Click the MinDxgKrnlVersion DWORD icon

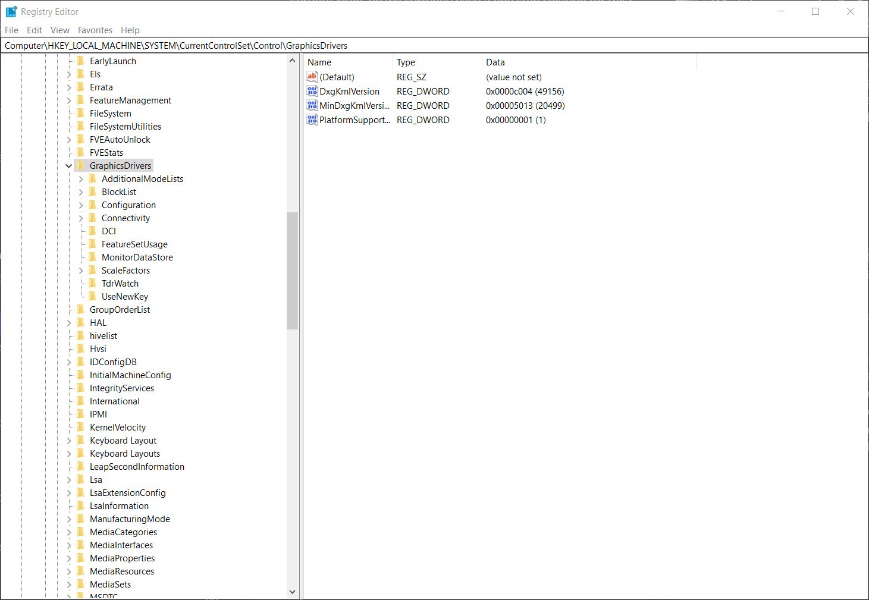[x=312, y=105]
